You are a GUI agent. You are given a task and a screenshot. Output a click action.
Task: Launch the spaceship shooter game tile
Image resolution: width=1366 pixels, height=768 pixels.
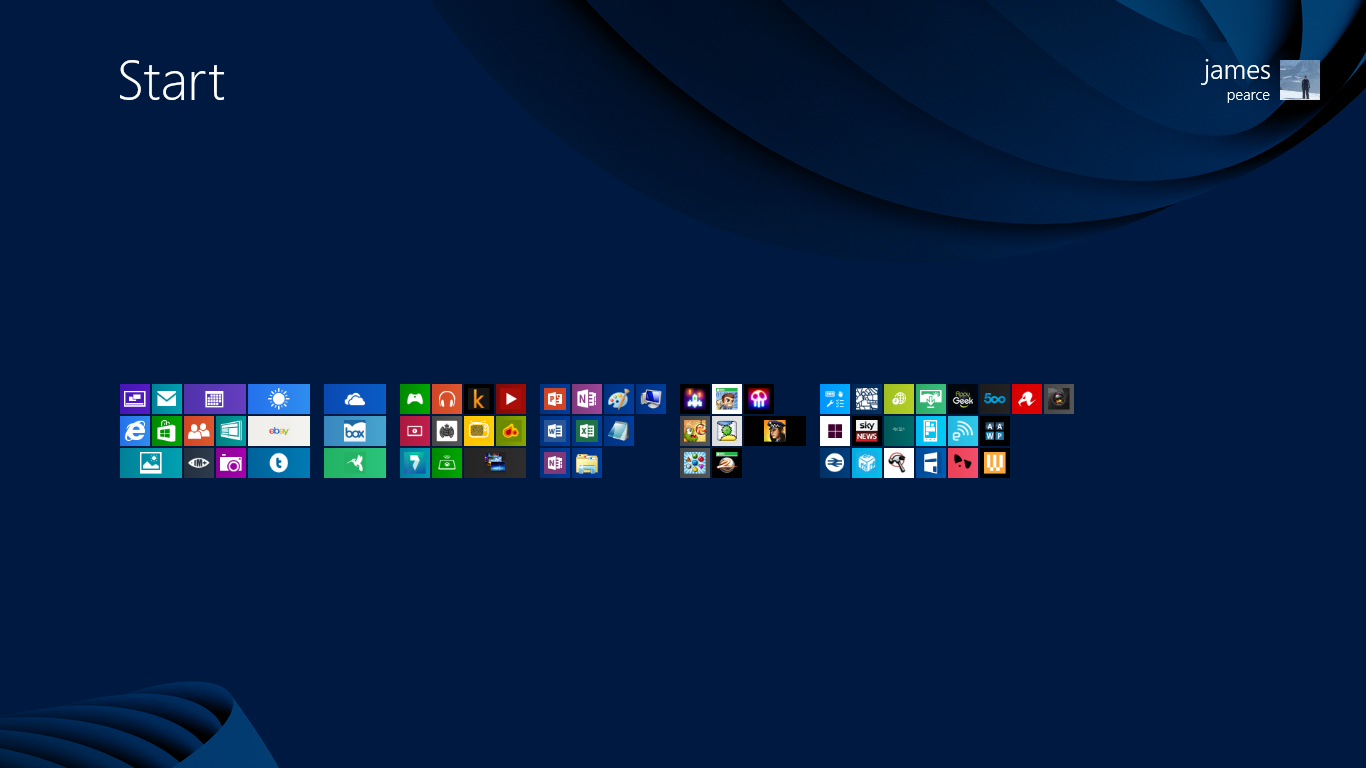tap(695, 399)
